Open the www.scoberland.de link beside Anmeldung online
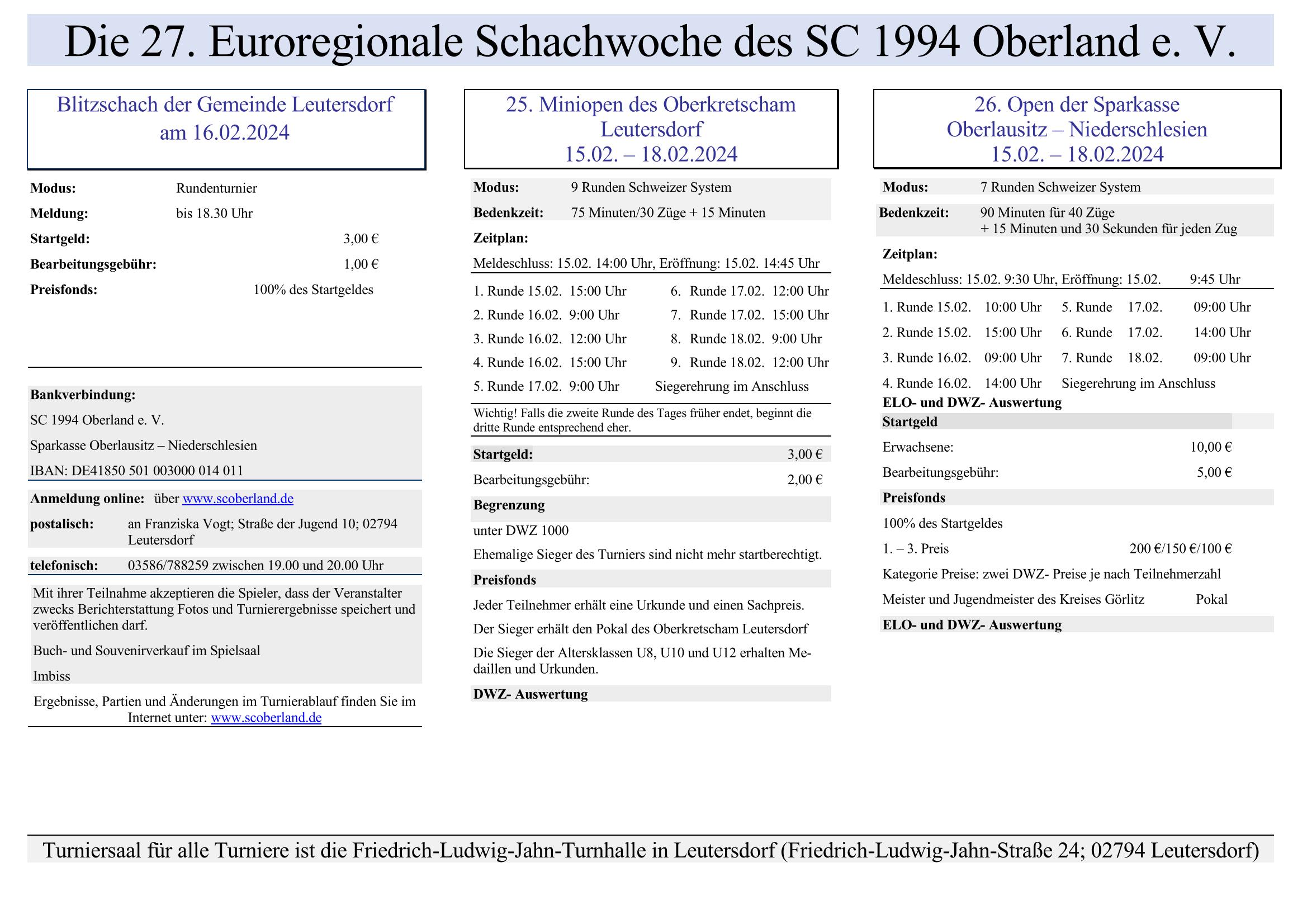This screenshot has width=1307, height=924. [x=238, y=499]
